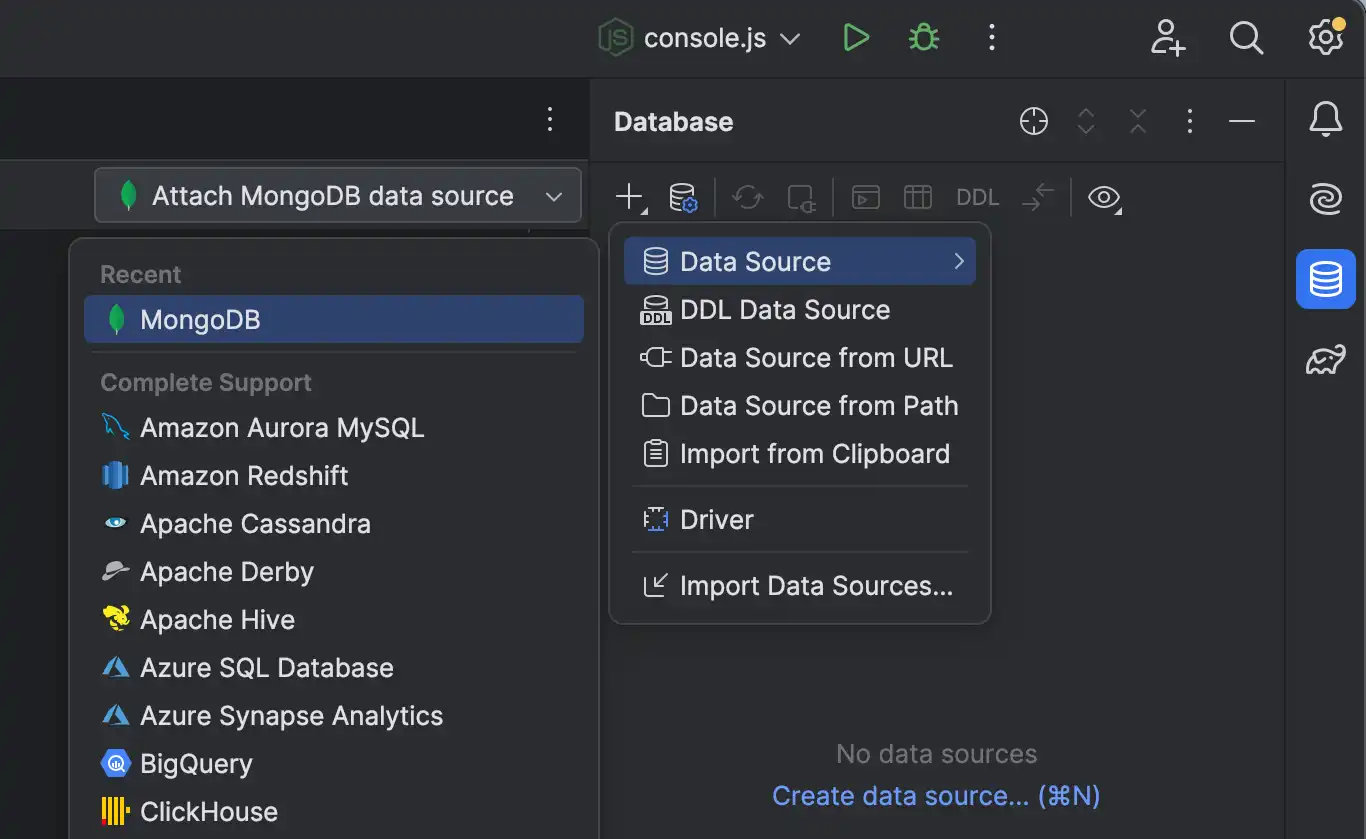The height and width of the screenshot is (839, 1366).
Task: Click the Deactivate data source icon
Action: 801,197
